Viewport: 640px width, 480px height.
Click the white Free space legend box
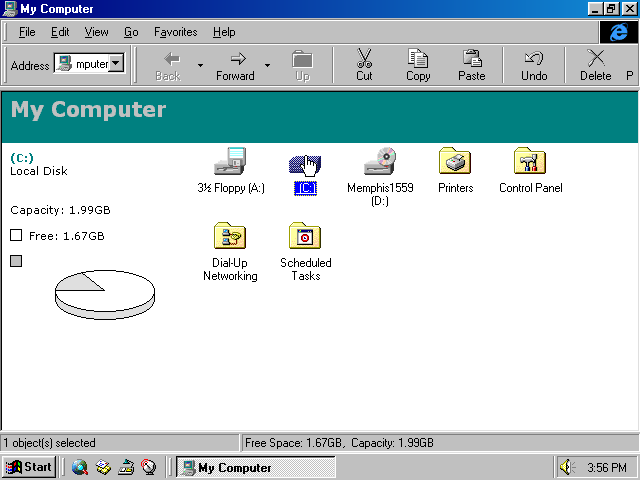click(x=16, y=235)
